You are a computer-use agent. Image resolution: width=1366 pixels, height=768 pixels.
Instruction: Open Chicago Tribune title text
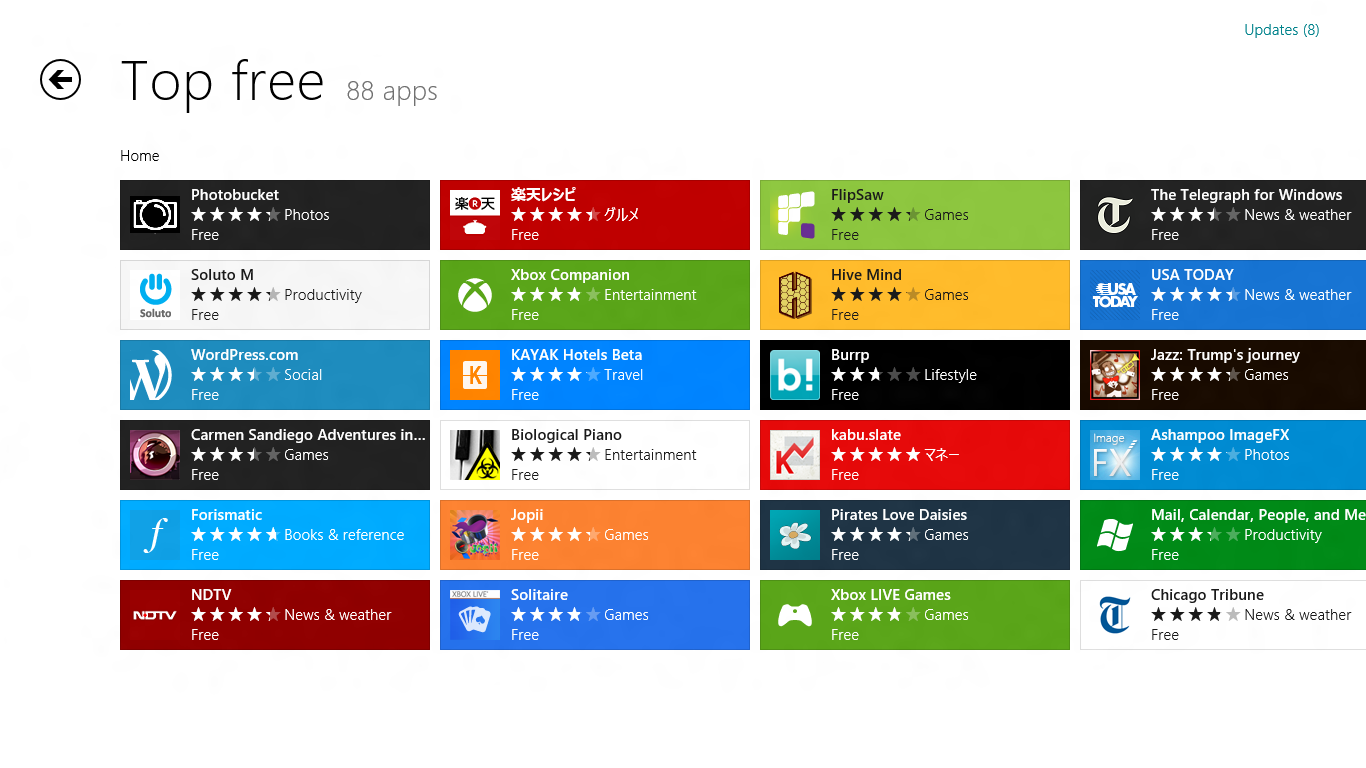pos(1207,595)
